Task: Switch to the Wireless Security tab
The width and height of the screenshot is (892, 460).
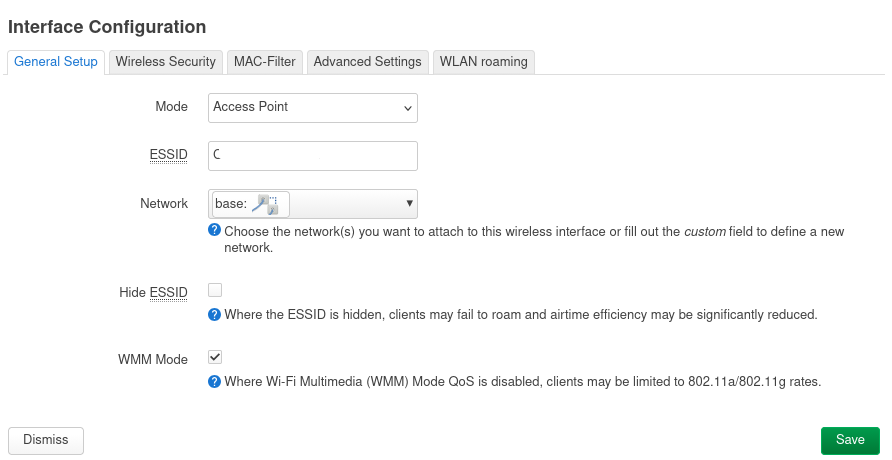Action: click(165, 62)
